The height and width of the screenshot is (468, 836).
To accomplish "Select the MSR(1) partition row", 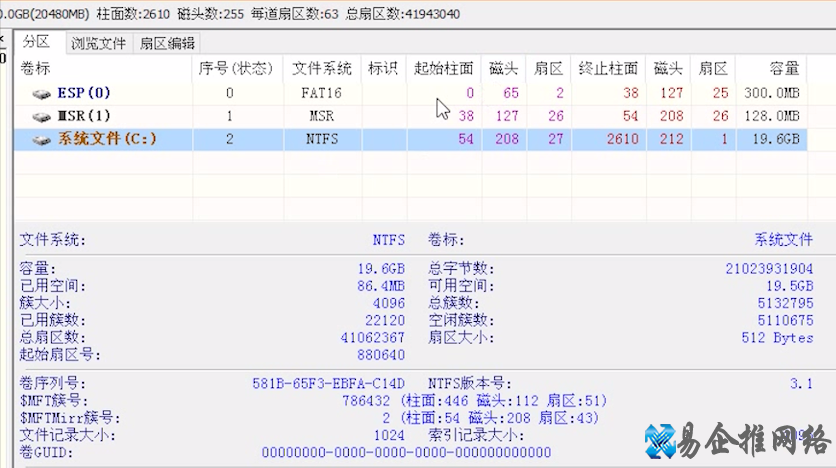I will [410, 116].
